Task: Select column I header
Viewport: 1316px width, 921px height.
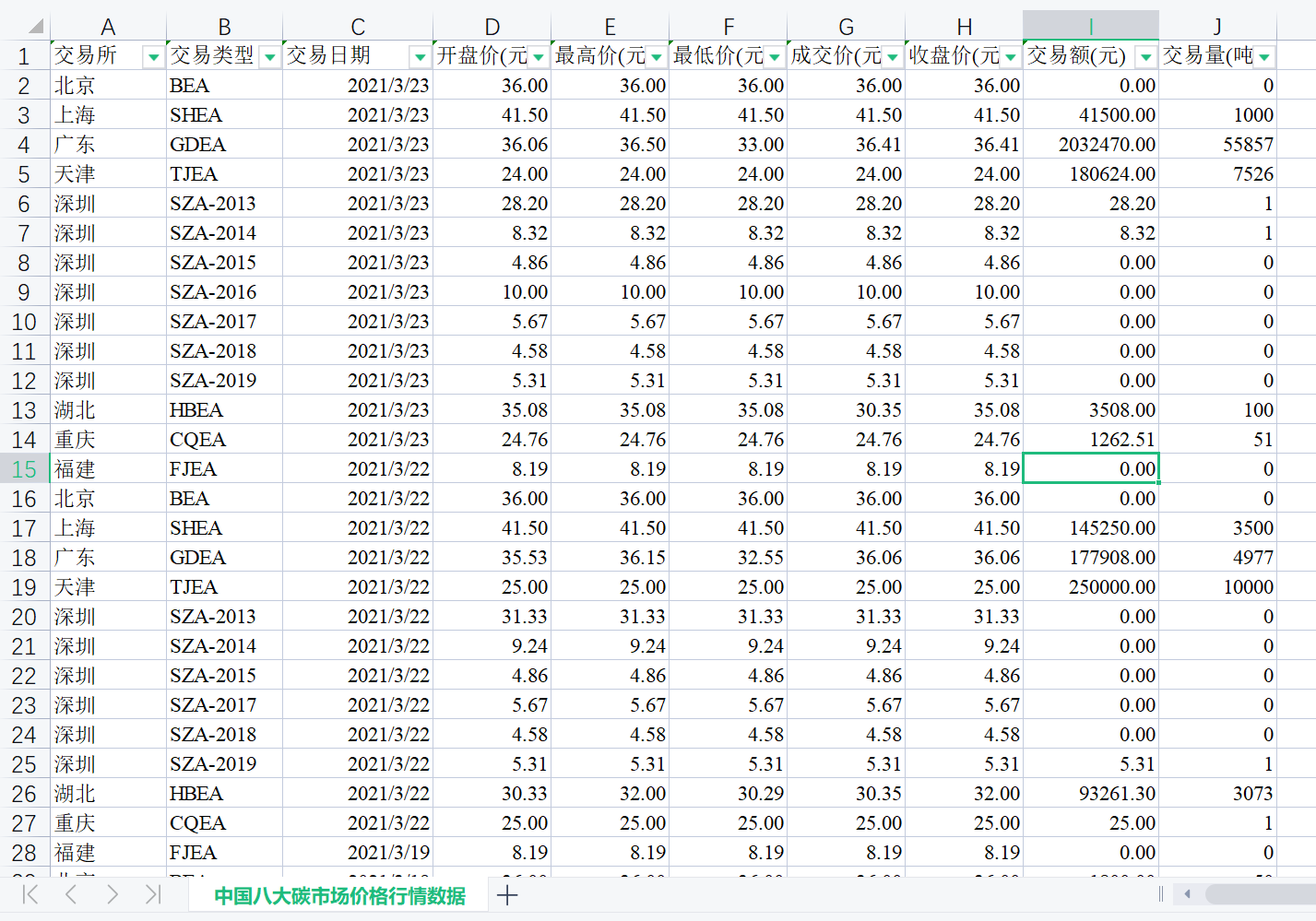Action: (1090, 27)
